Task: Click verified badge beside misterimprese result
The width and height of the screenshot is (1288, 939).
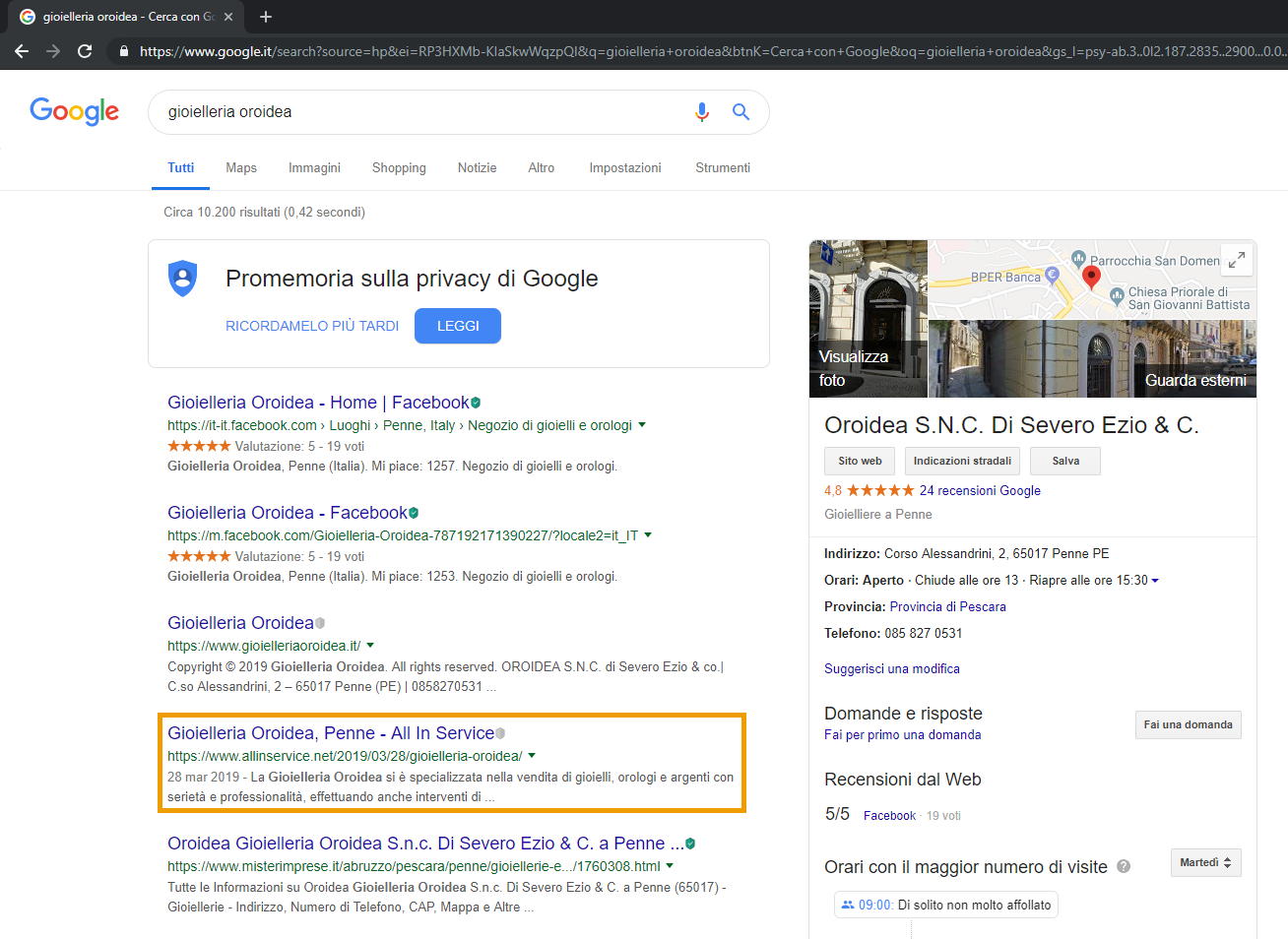Action: pos(690,844)
